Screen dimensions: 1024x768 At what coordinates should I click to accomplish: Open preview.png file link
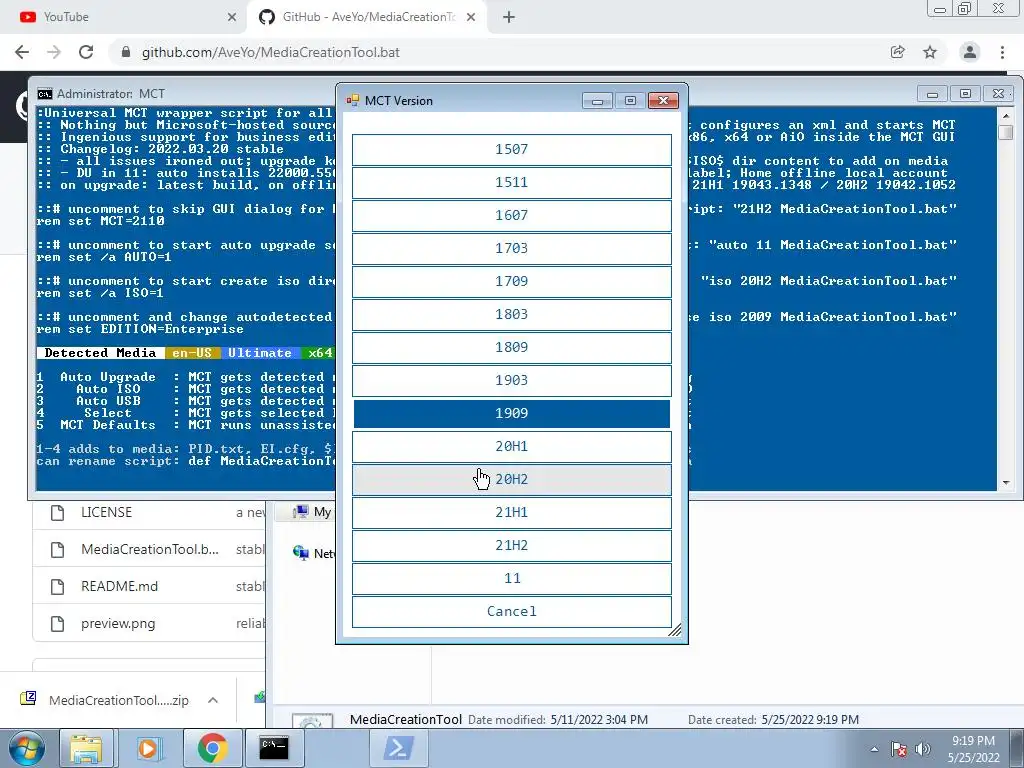tap(118, 624)
